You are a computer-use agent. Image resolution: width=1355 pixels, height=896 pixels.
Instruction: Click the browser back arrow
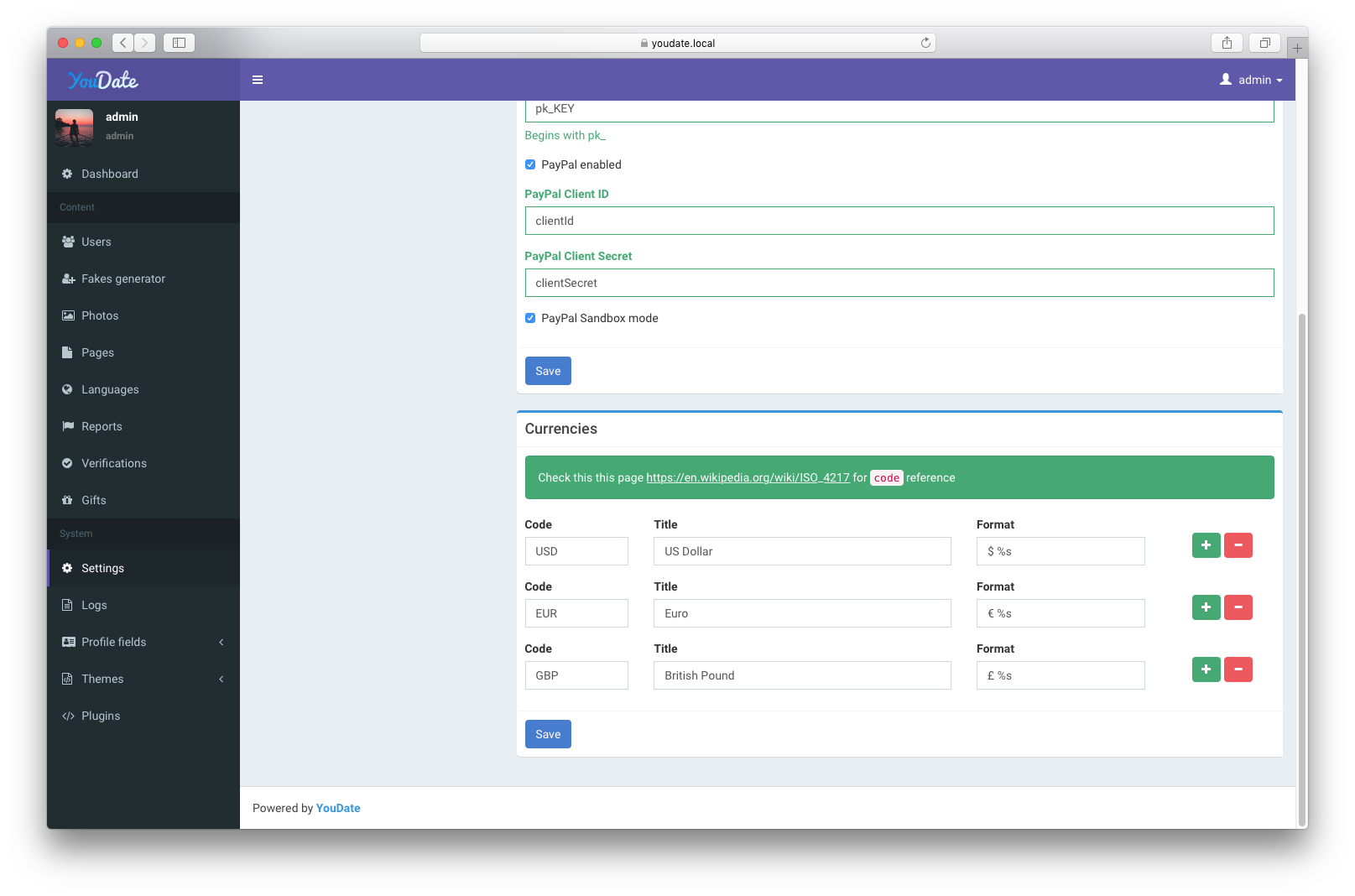123,43
